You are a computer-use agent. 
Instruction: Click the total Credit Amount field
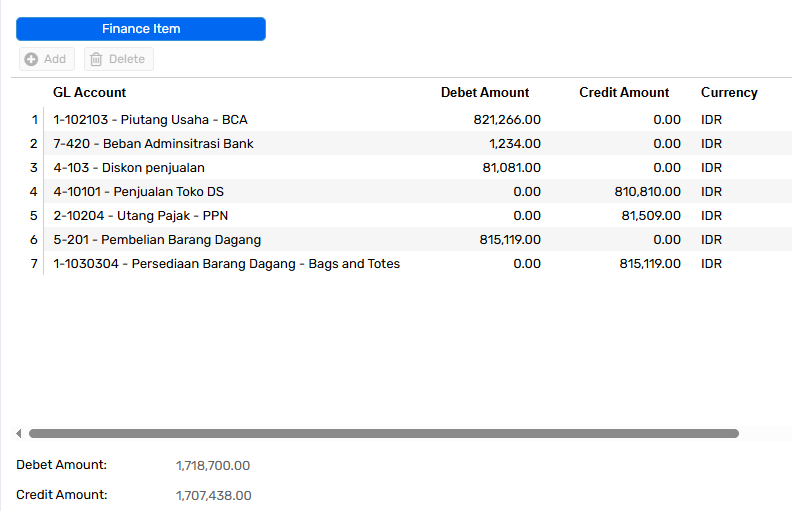point(213,495)
